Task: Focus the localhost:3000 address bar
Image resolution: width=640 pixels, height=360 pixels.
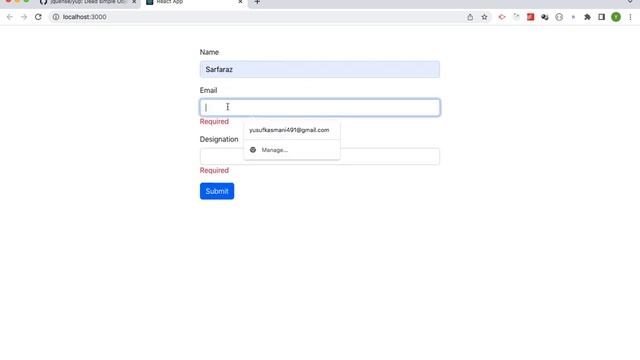Action: click(x=261, y=17)
